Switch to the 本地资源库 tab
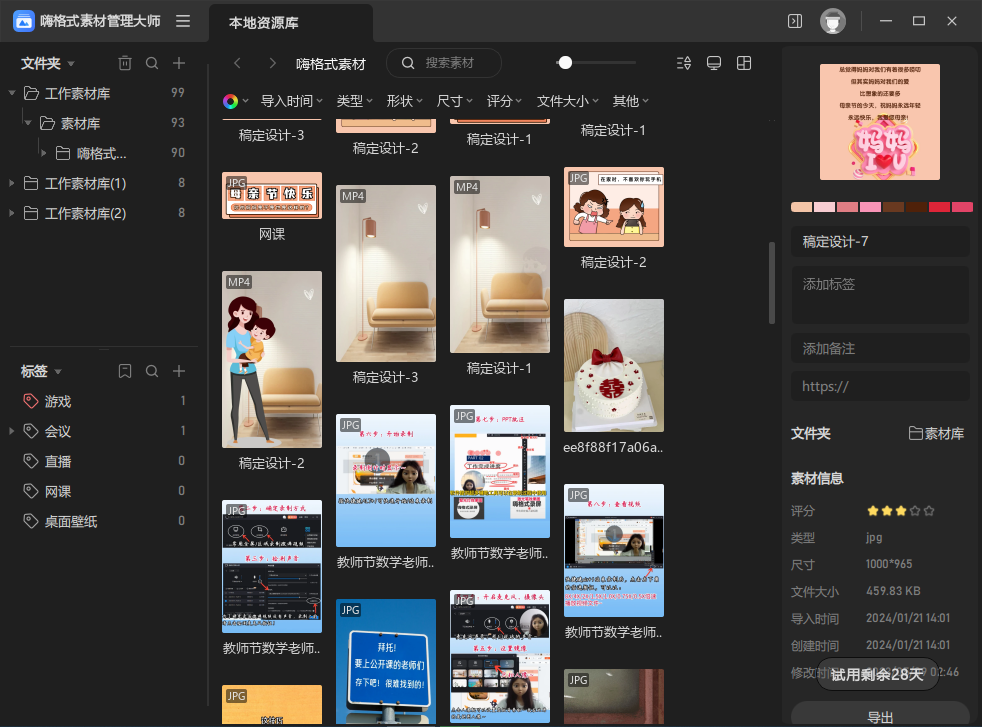982x727 pixels. (291, 23)
